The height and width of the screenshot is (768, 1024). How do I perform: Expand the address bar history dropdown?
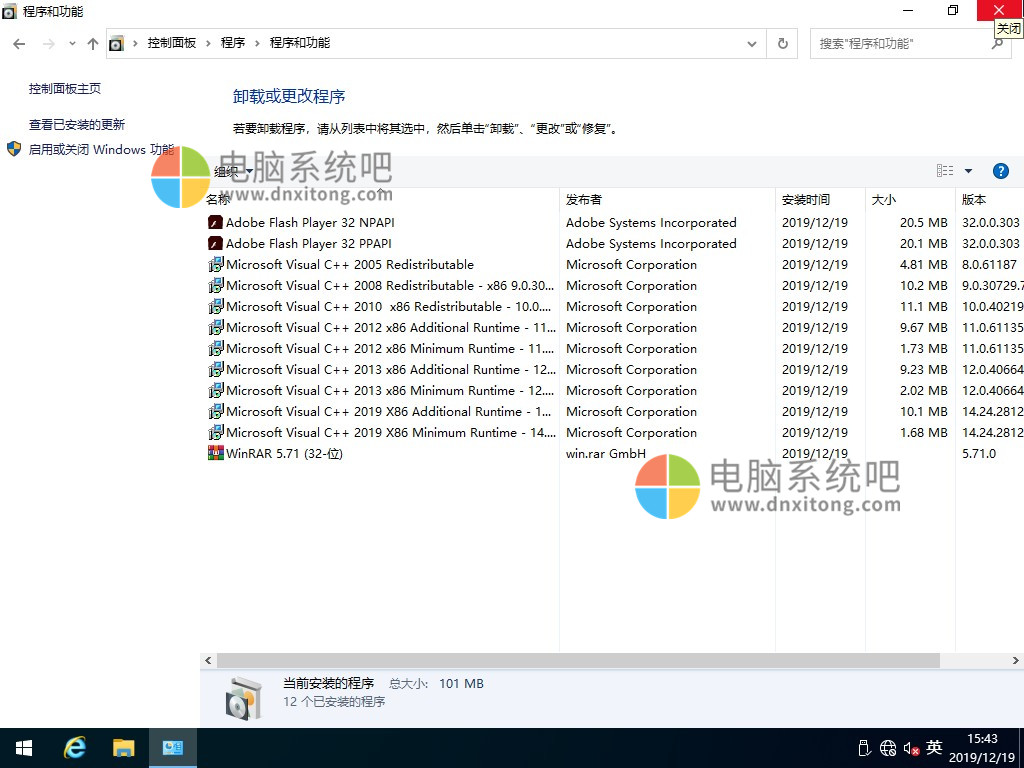(x=752, y=44)
